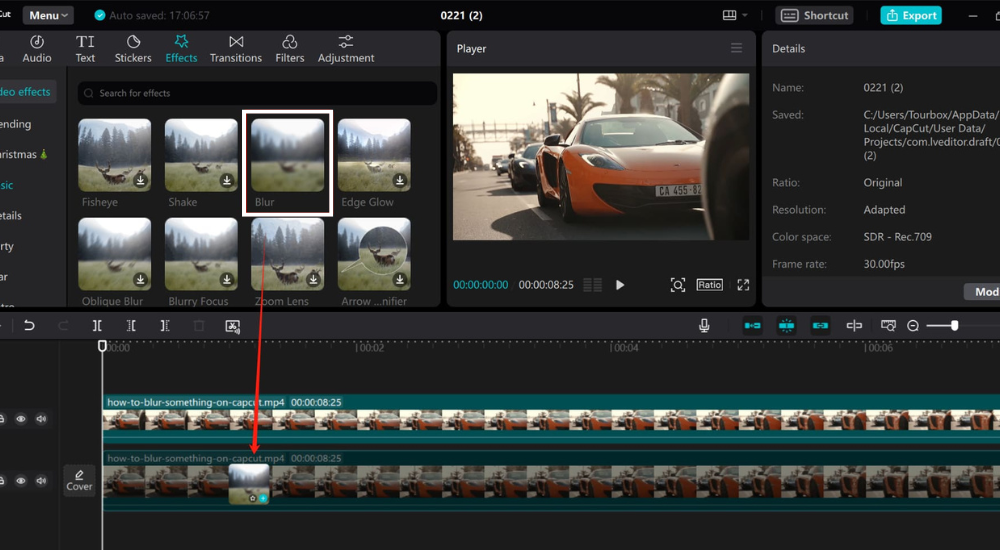Click the Delete right split icon
1000x550 pixels.
(x=165, y=326)
